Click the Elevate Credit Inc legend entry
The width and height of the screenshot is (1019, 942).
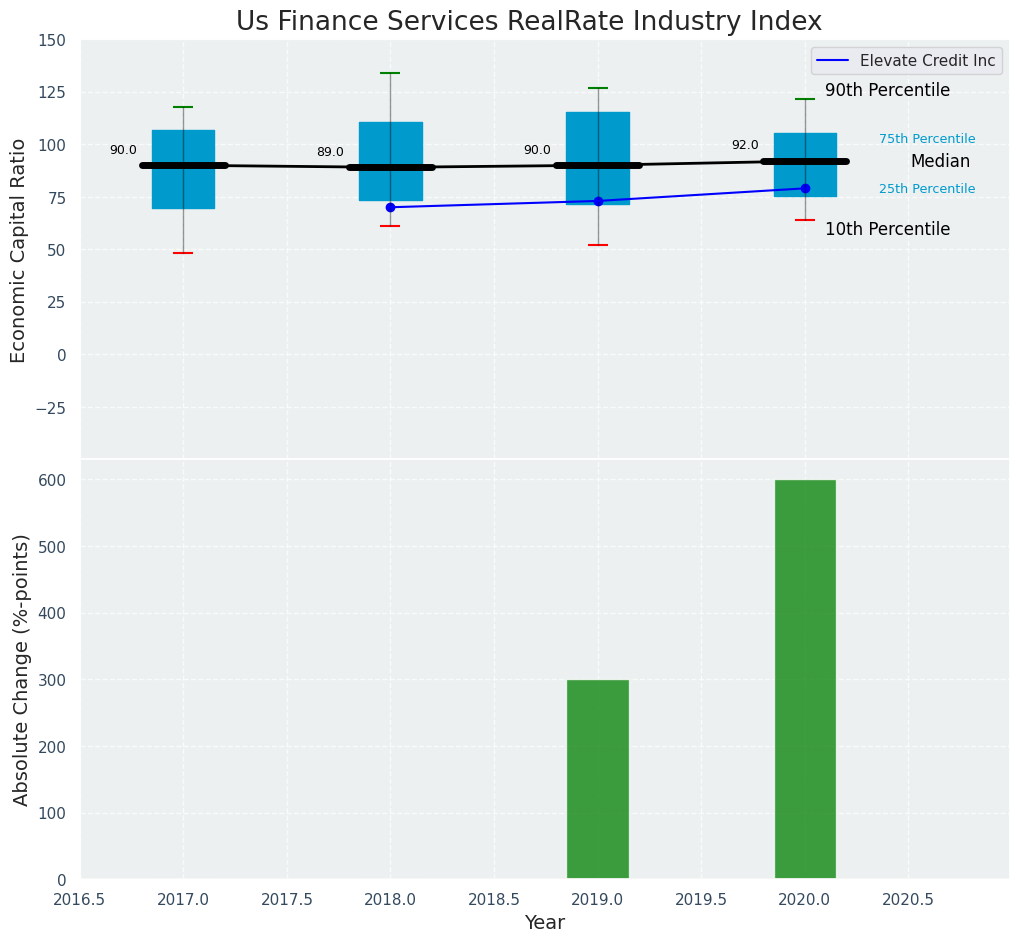(927, 61)
